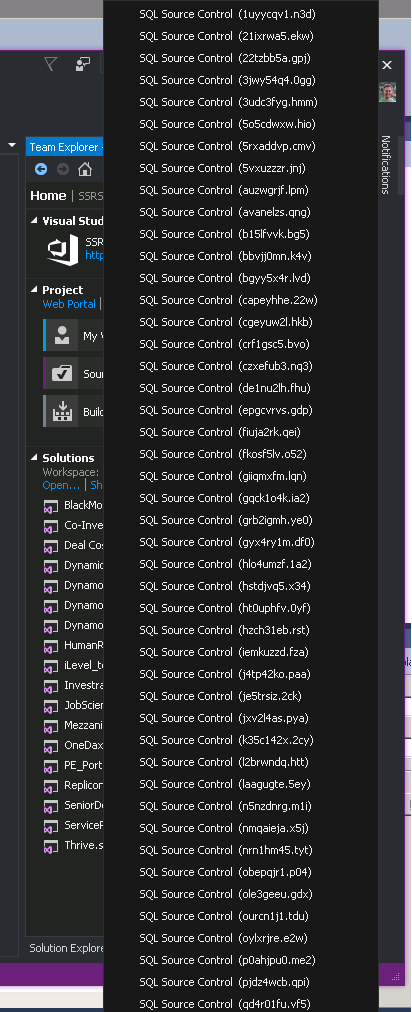
Task: Click the forward arrow in Team Explorer
Action: pyautogui.click(x=63, y=169)
